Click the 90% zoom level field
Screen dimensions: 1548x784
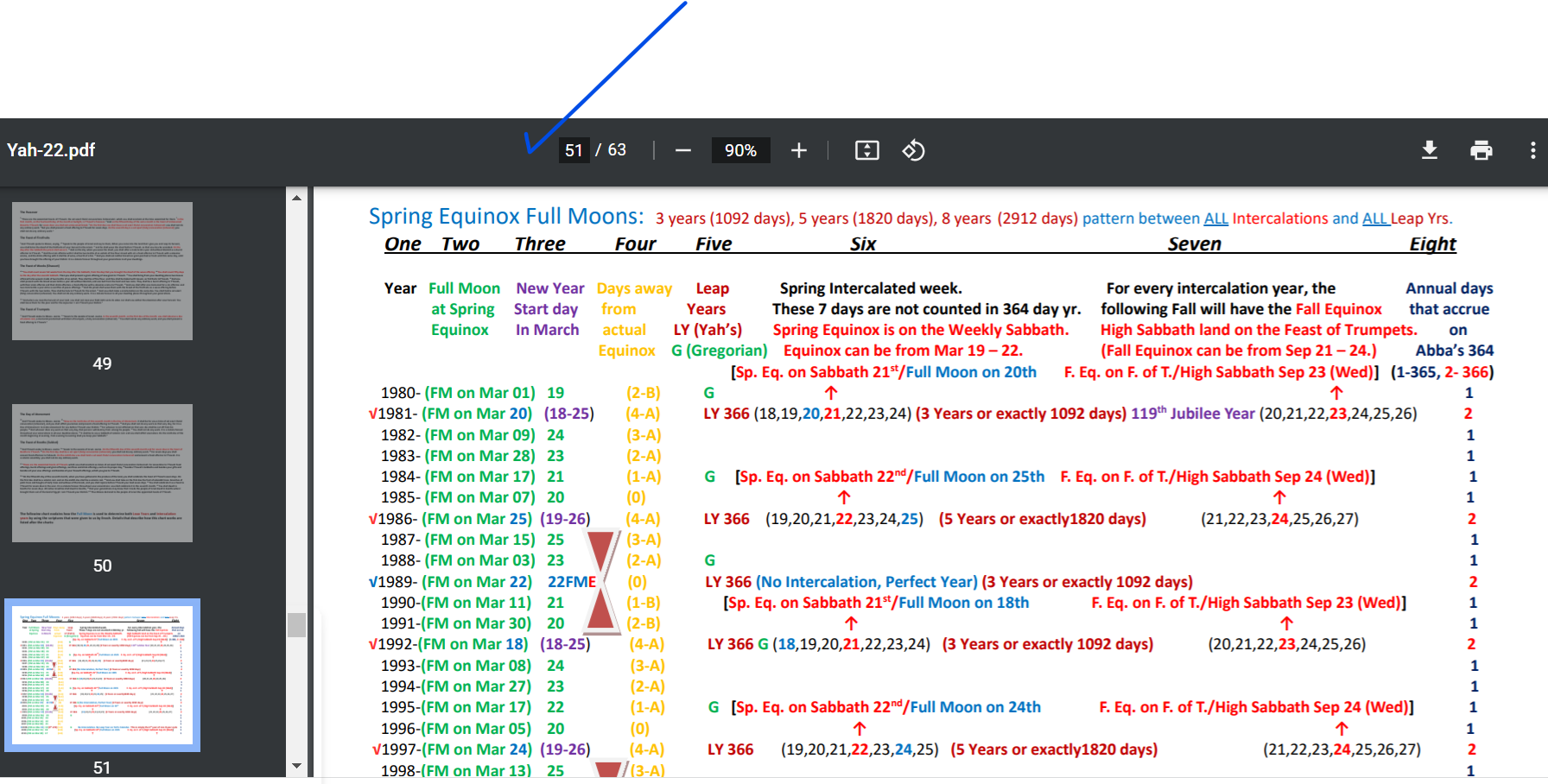[740, 150]
